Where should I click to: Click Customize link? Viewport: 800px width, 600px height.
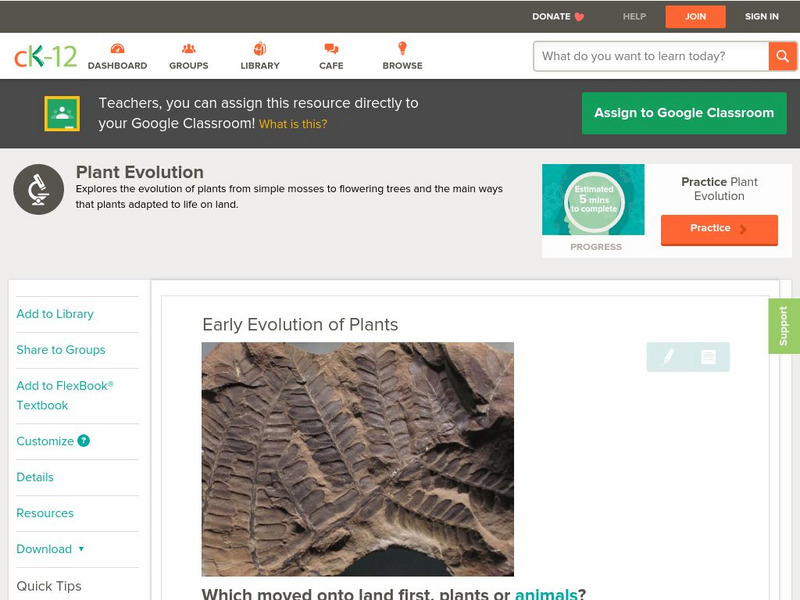pos(45,441)
